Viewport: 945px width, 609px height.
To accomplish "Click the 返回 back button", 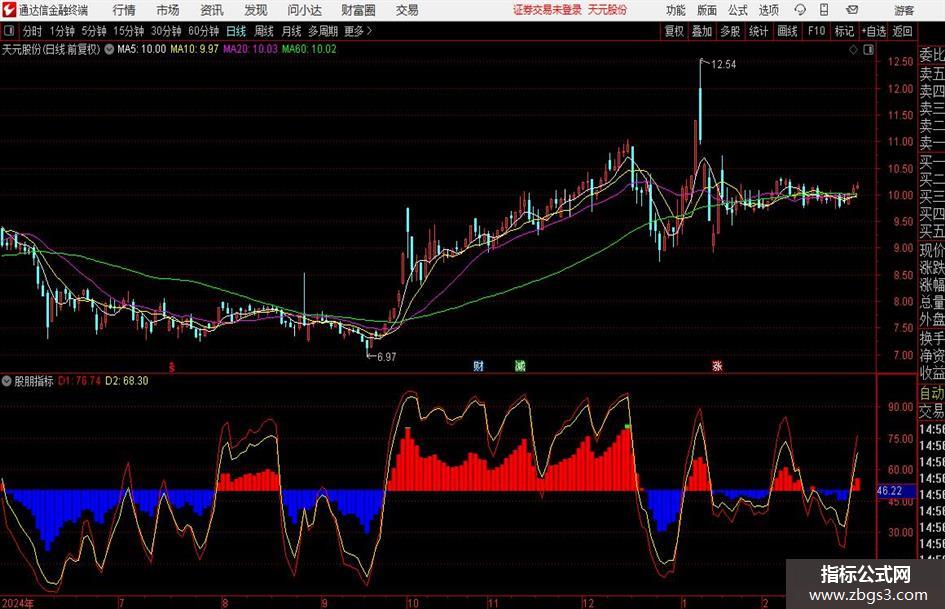I will [902, 31].
